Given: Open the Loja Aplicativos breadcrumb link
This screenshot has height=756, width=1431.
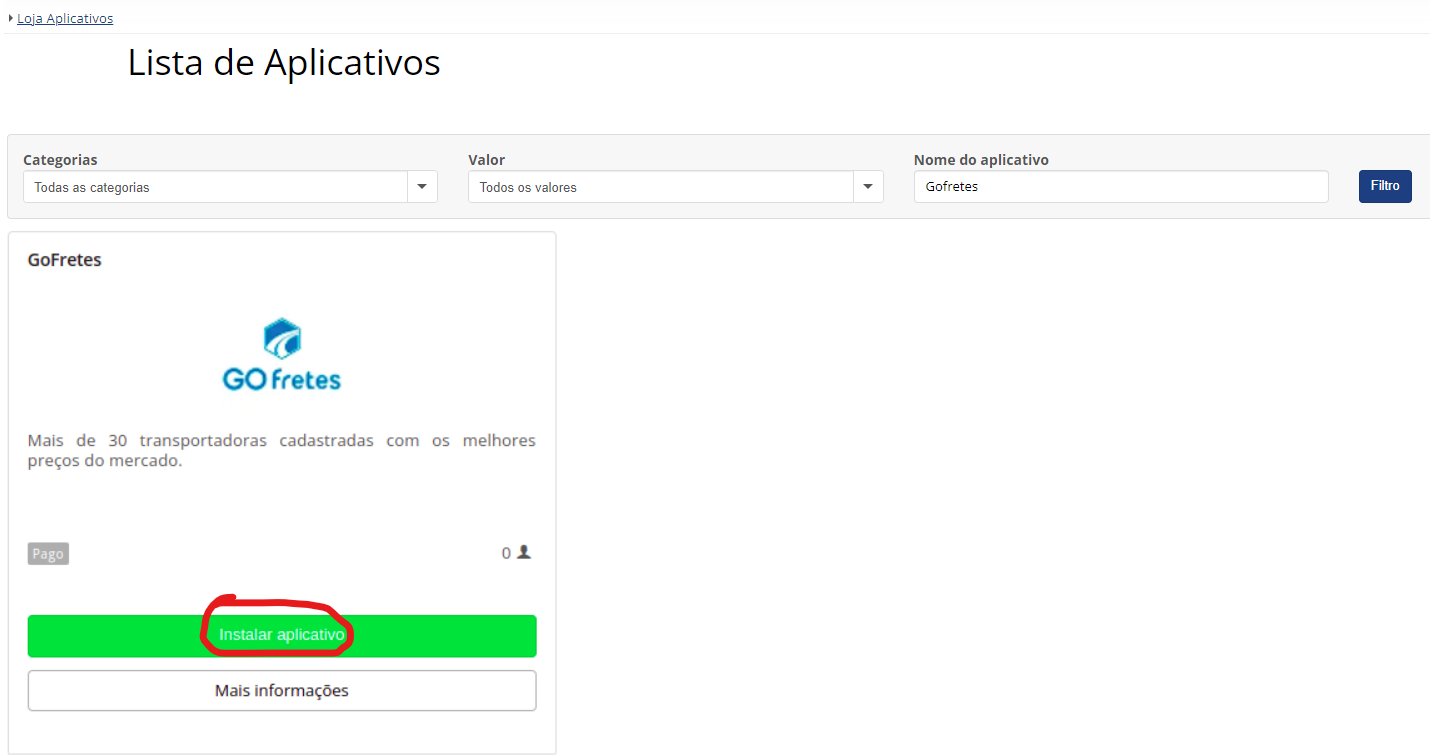Looking at the screenshot, I should 65,18.
